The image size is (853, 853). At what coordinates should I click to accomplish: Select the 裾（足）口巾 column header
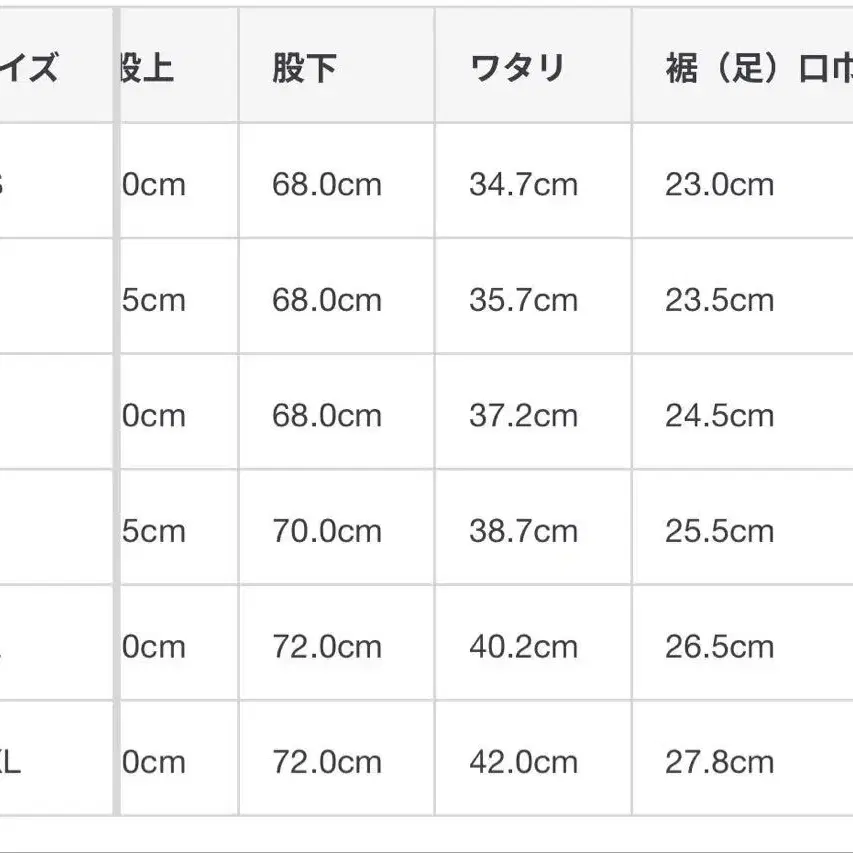tap(757, 69)
